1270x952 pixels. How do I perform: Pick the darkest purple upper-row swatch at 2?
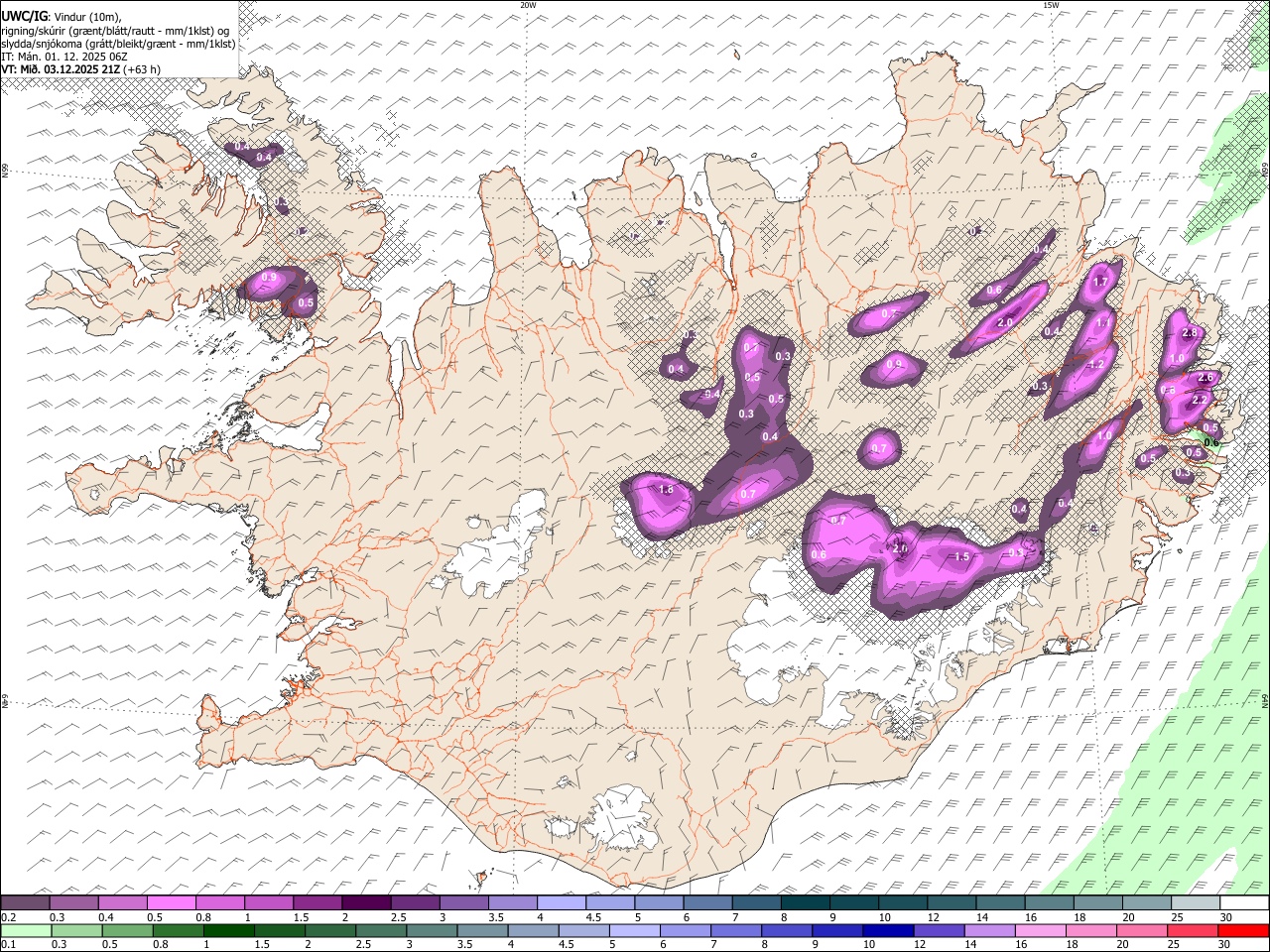coord(366,902)
